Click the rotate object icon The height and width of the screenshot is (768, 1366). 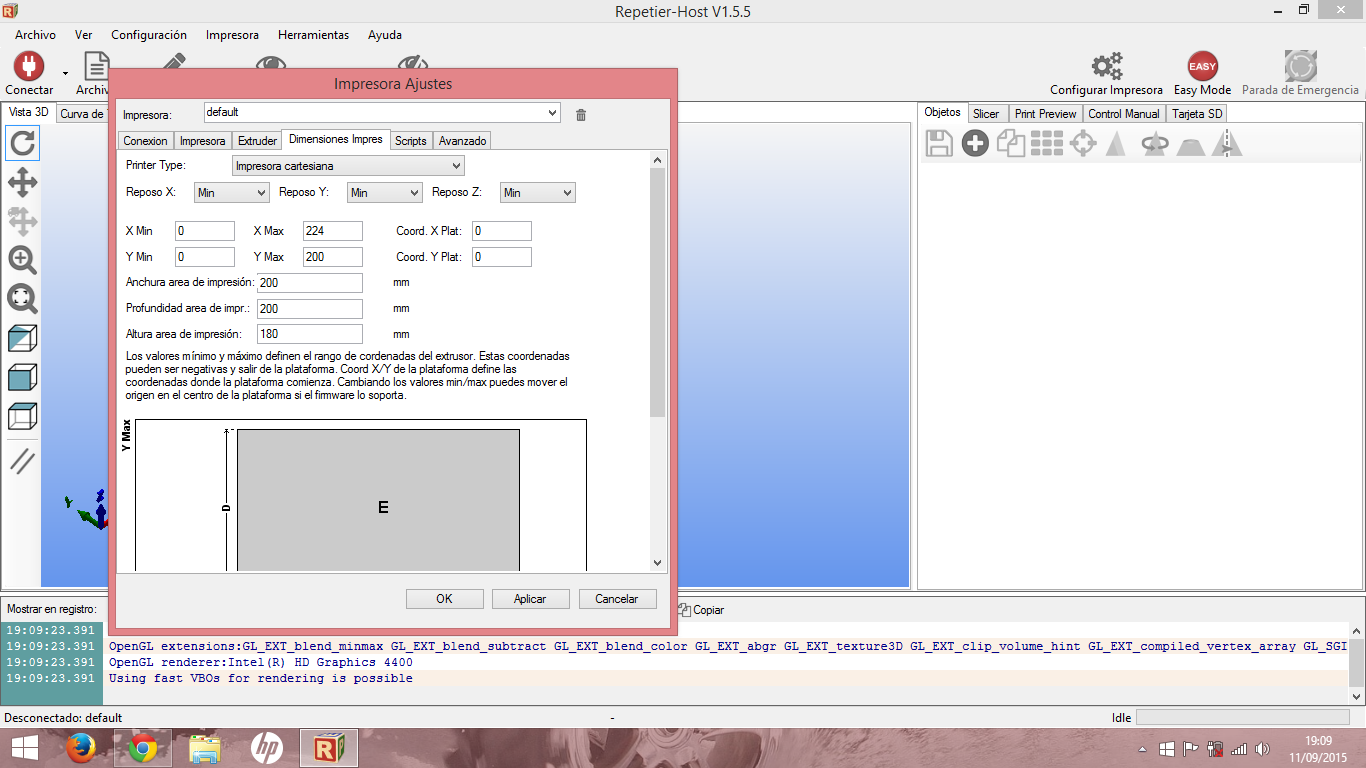(x=1155, y=144)
